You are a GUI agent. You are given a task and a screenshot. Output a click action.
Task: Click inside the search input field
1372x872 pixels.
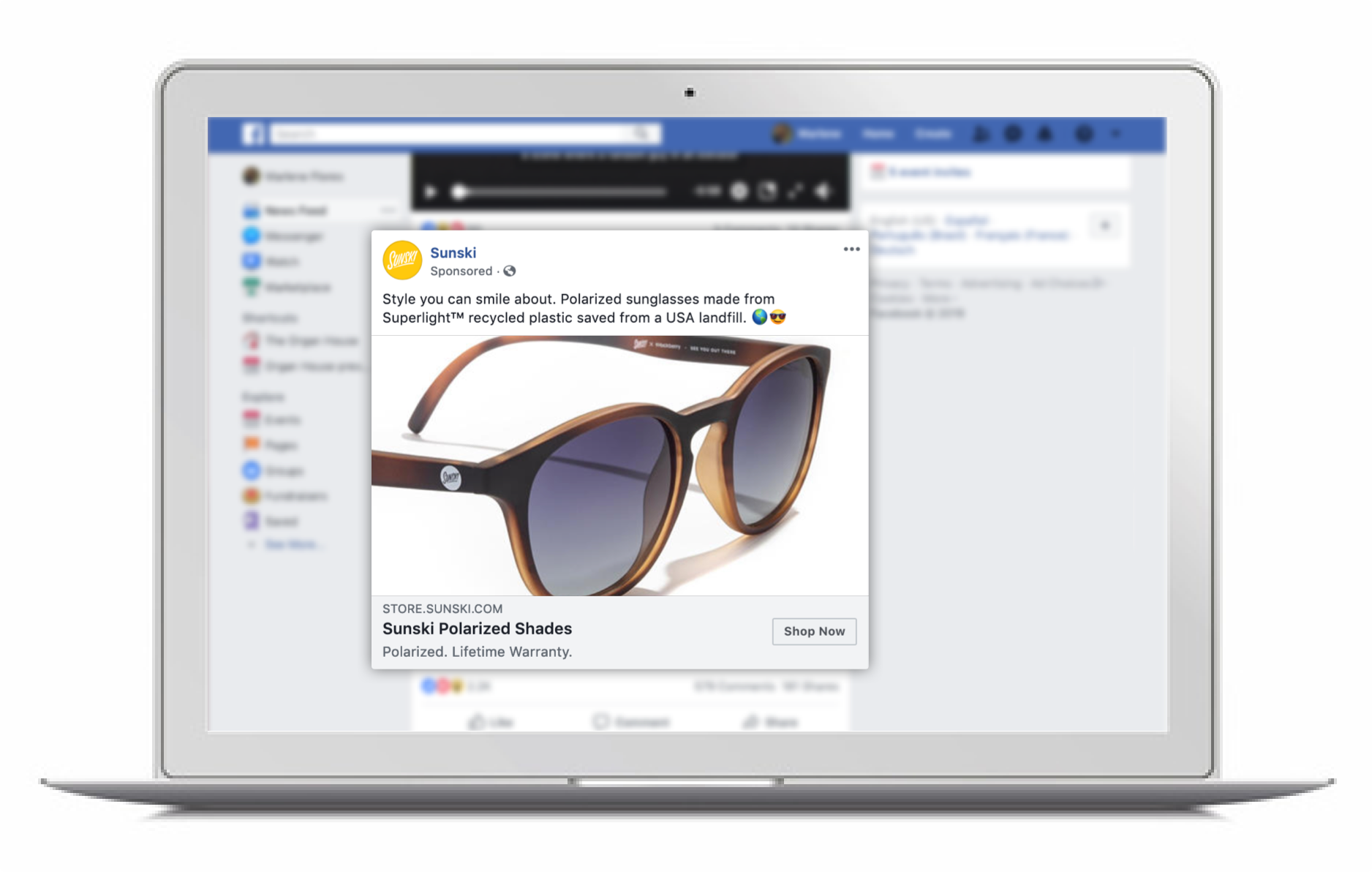[x=453, y=133]
